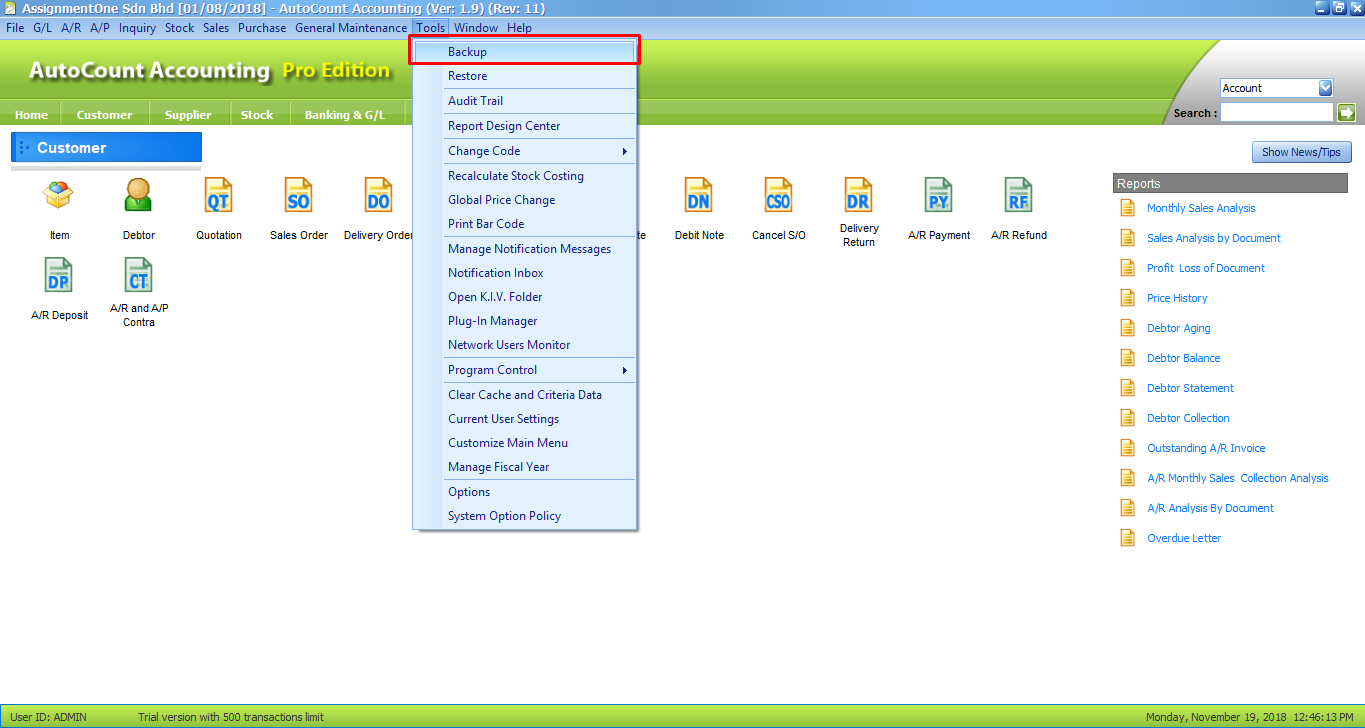Switch to the Supplier tab
The height and width of the screenshot is (728, 1365).
188,114
